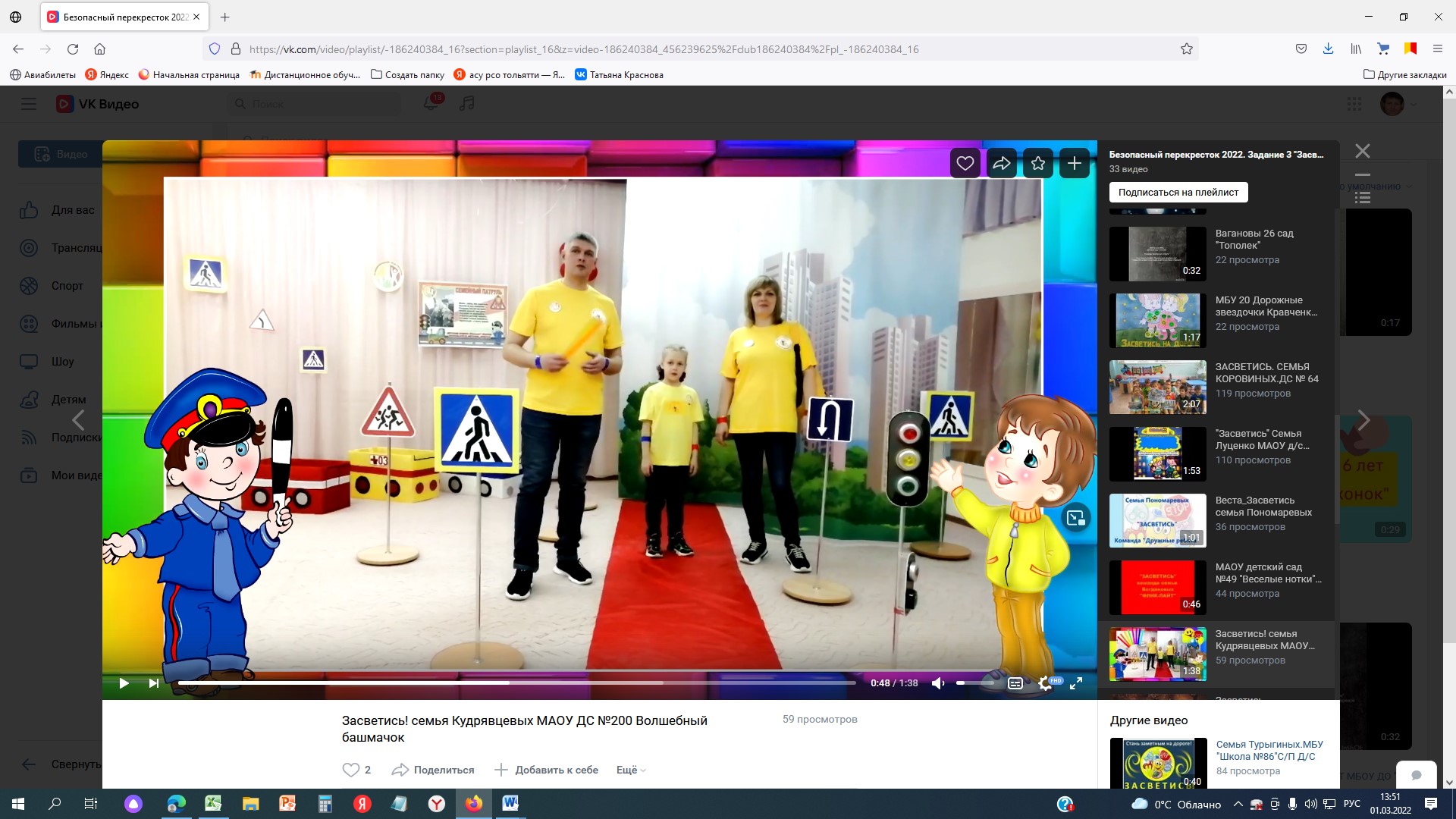Mute the video volume speaker icon
This screenshot has height=819, width=1456.
click(x=938, y=683)
